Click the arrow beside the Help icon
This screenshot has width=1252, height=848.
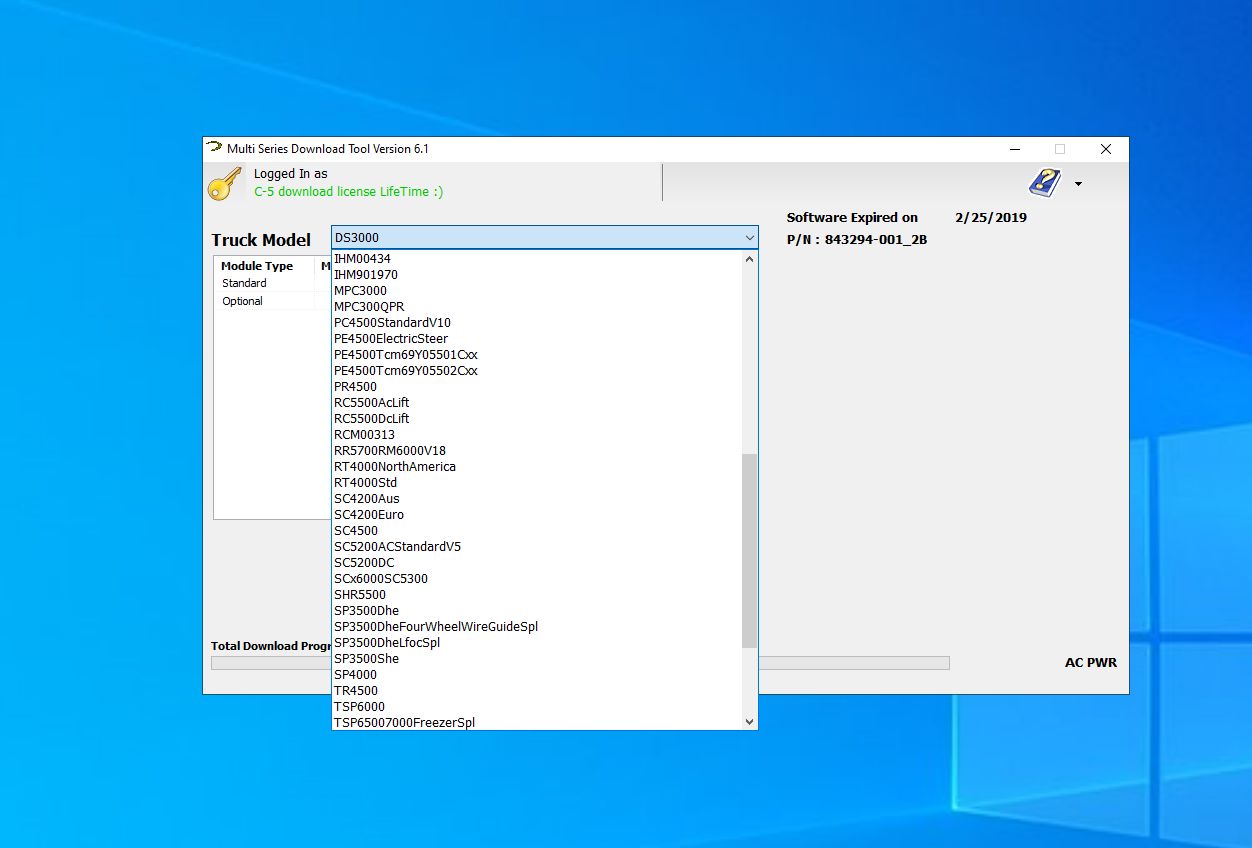1078,185
